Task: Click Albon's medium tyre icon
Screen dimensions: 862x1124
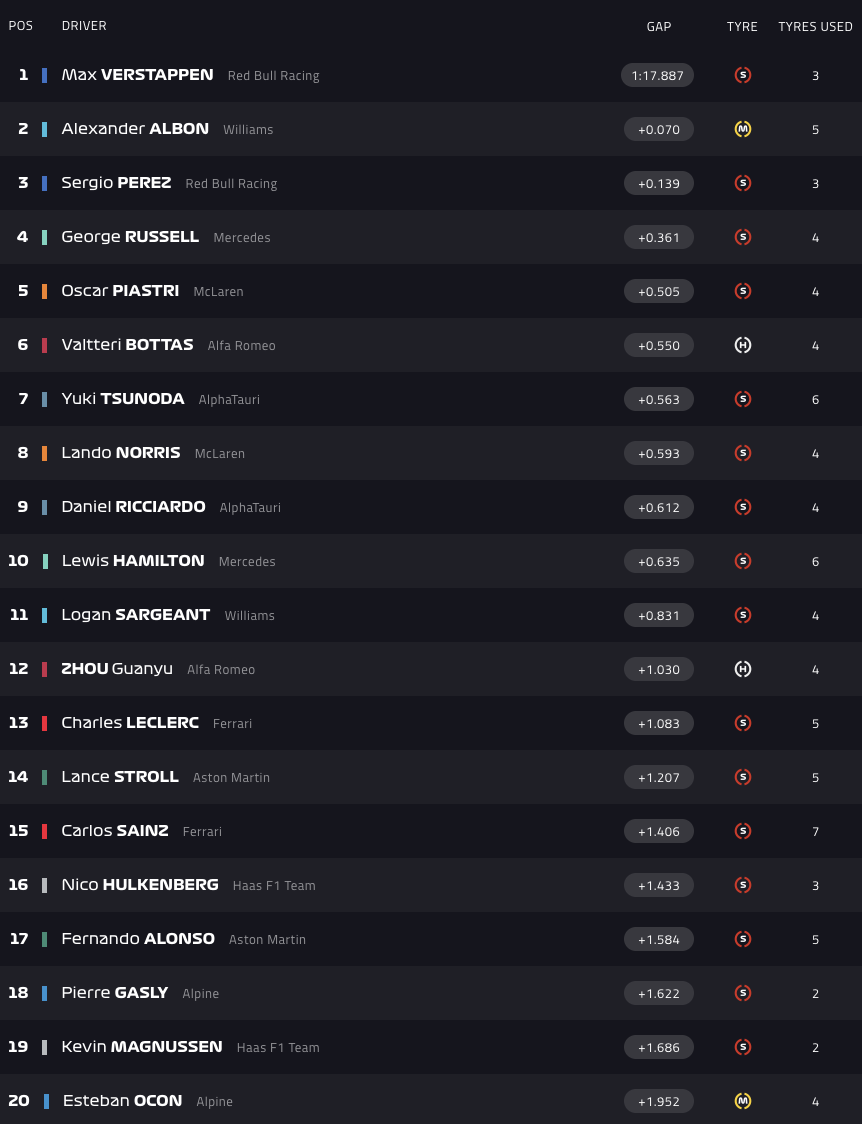Action: pos(742,129)
